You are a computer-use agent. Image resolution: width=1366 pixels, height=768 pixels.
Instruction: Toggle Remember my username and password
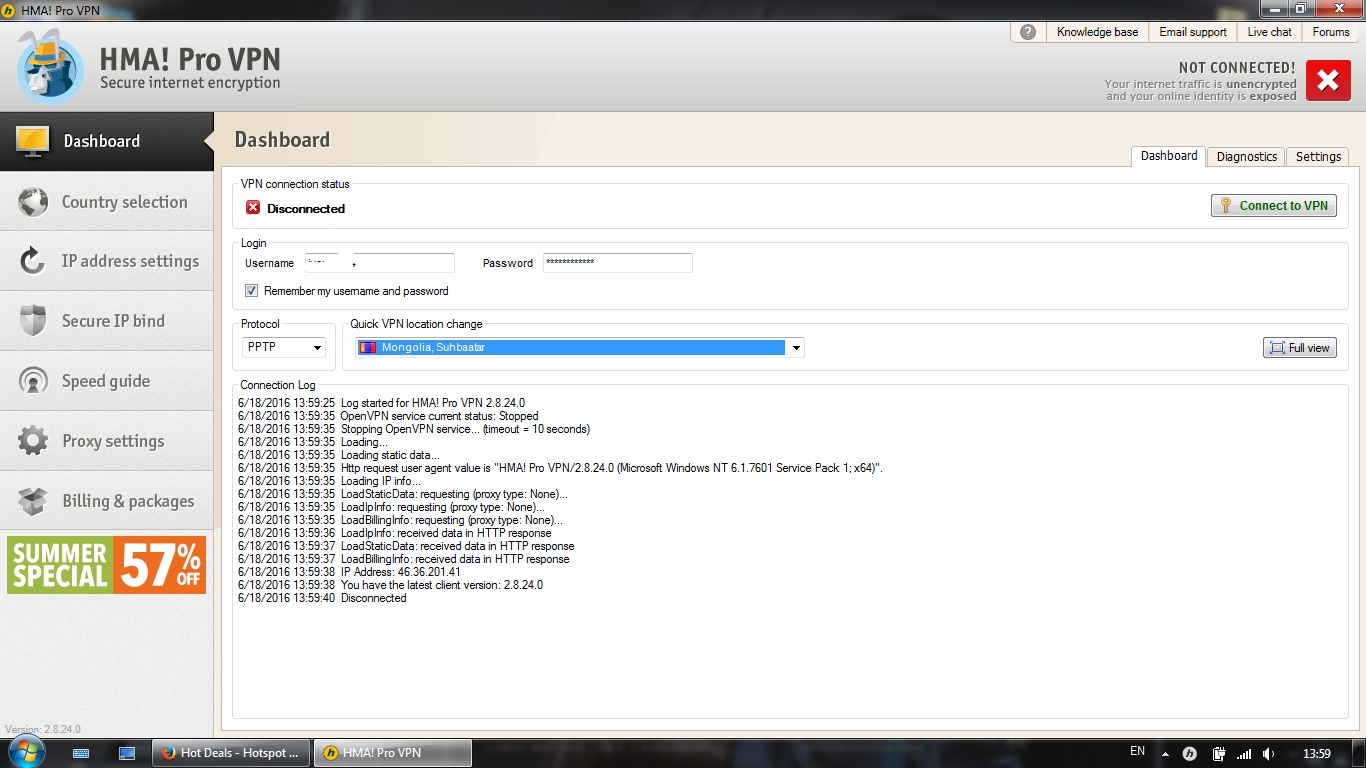(252, 291)
